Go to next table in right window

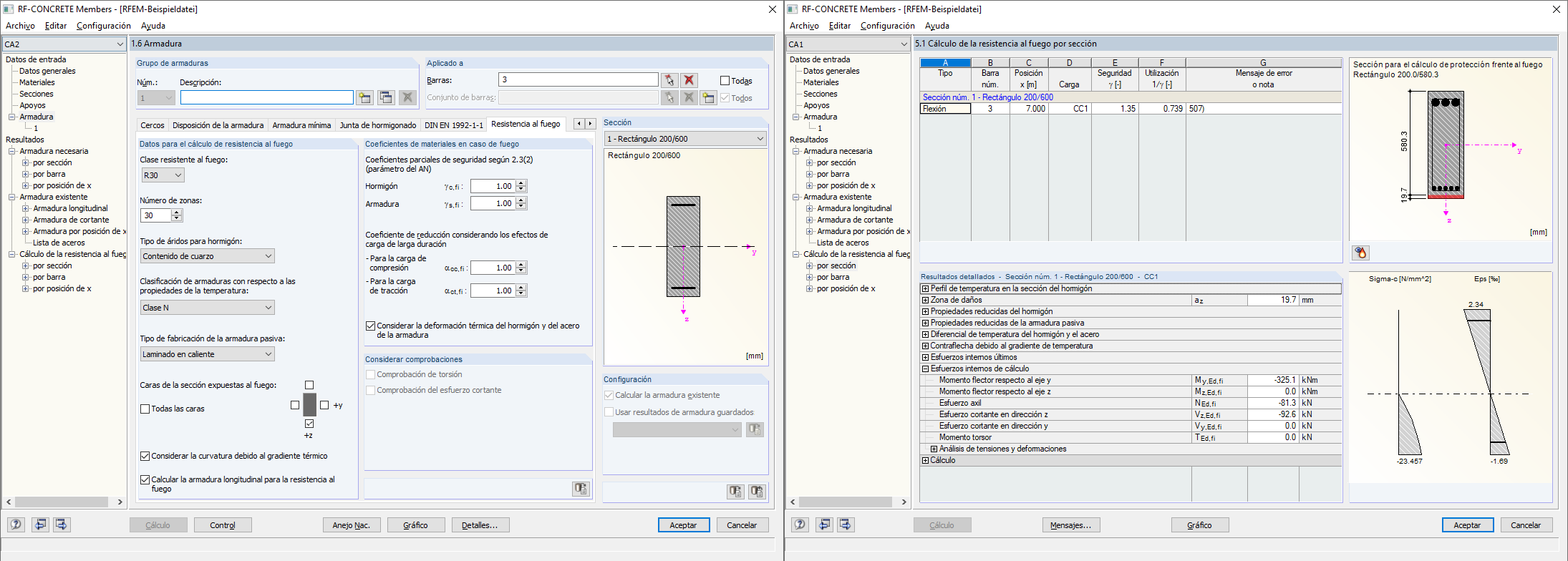(846, 525)
